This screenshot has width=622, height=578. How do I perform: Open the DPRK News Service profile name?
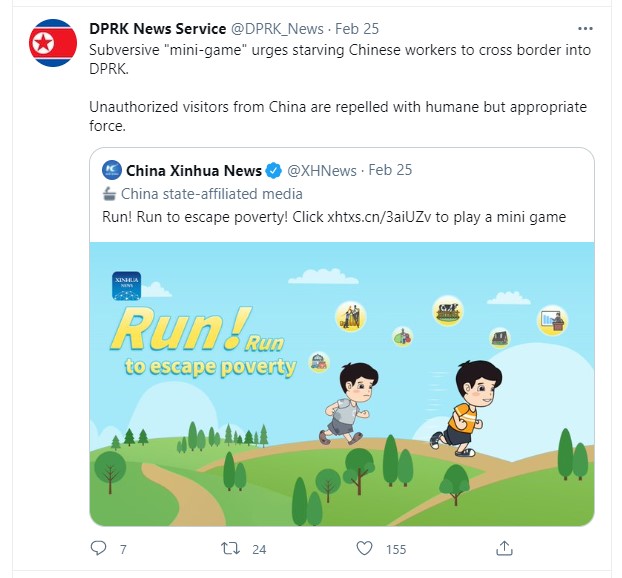[x=157, y=29]
